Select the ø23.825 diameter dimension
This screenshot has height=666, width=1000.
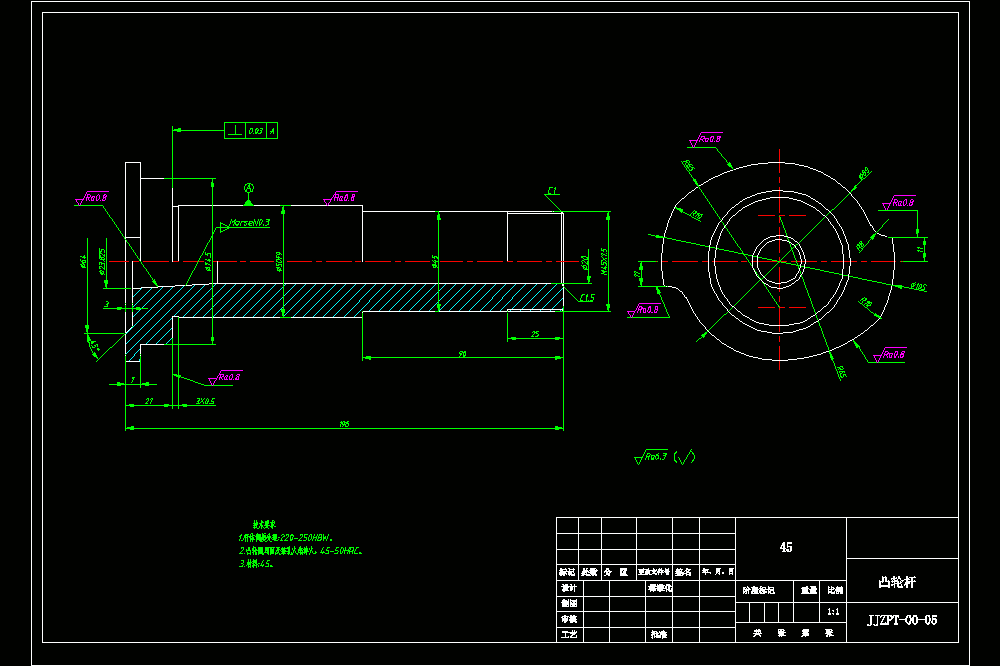[102, 262]
